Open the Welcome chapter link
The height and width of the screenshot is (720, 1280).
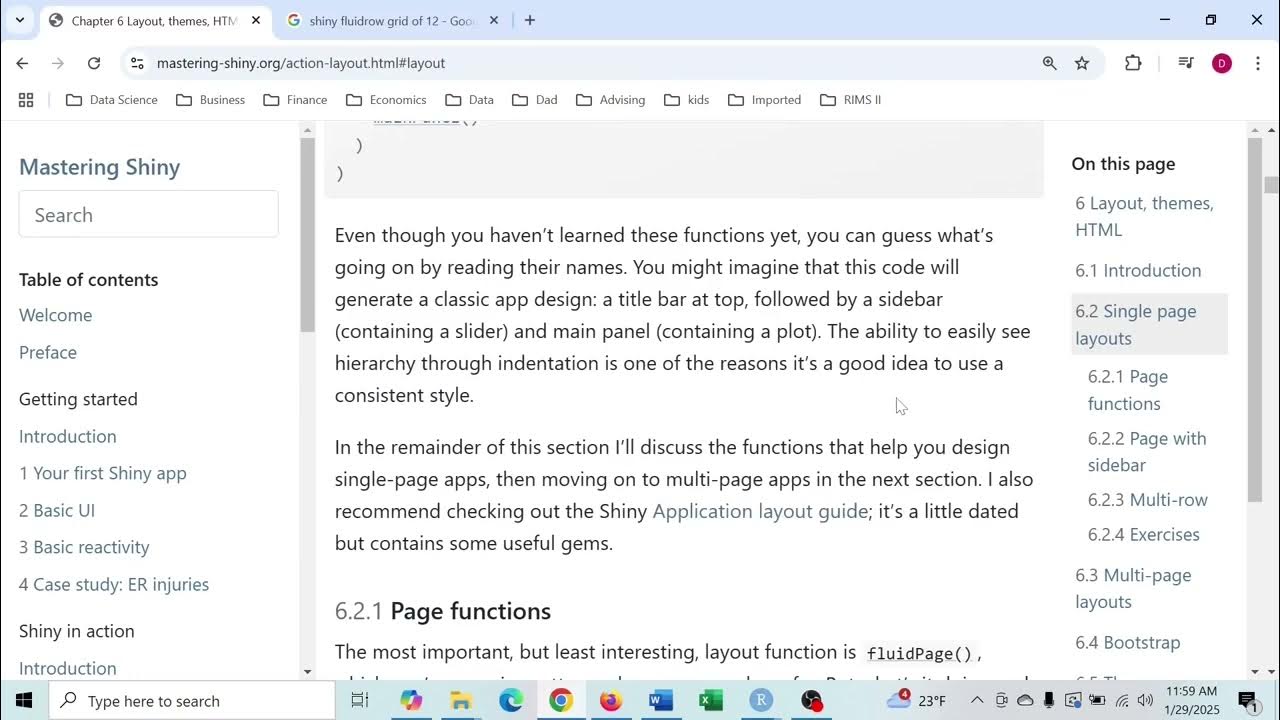click(x=55, y=315)
